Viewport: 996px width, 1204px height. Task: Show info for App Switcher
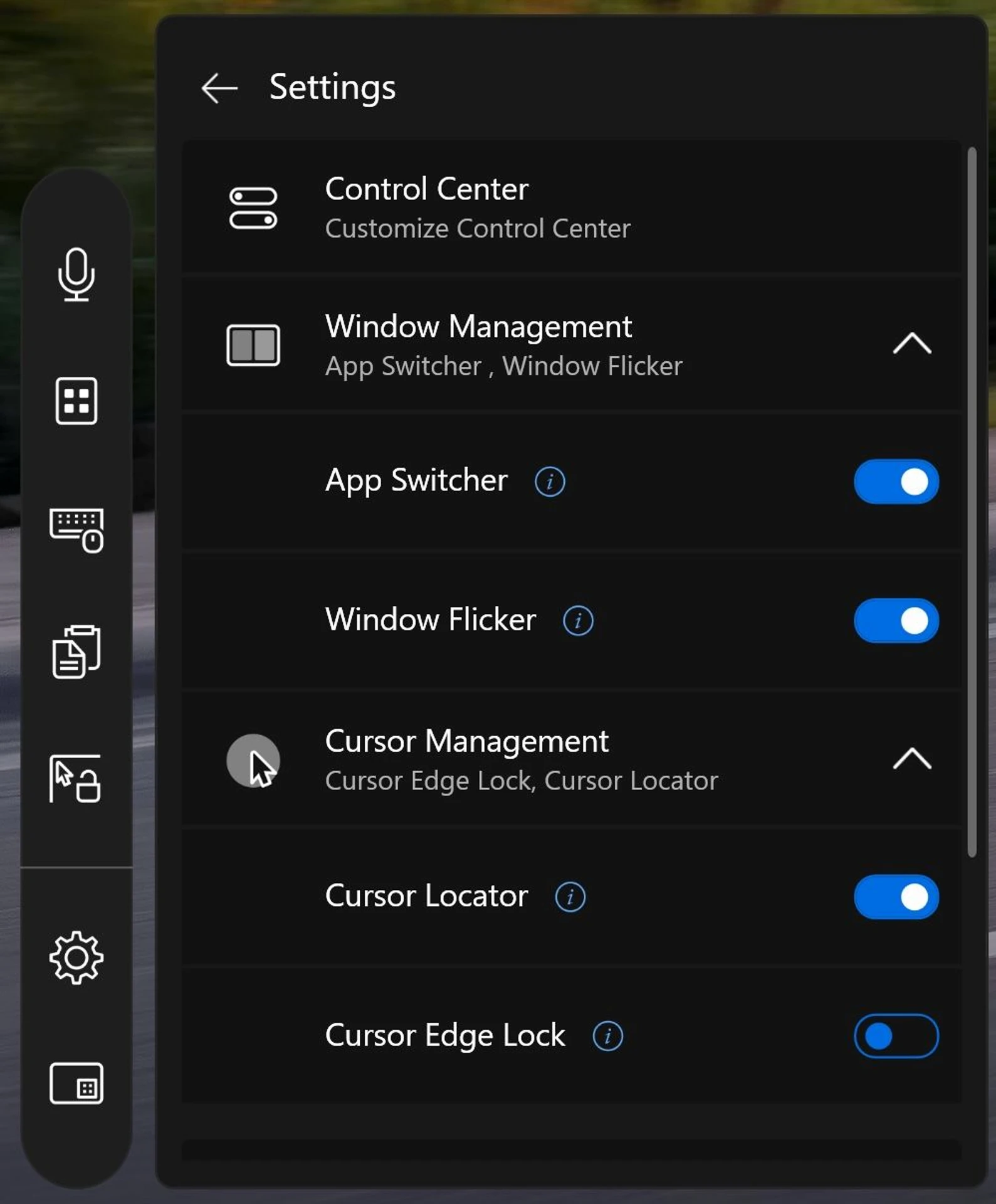pos(550,482)
